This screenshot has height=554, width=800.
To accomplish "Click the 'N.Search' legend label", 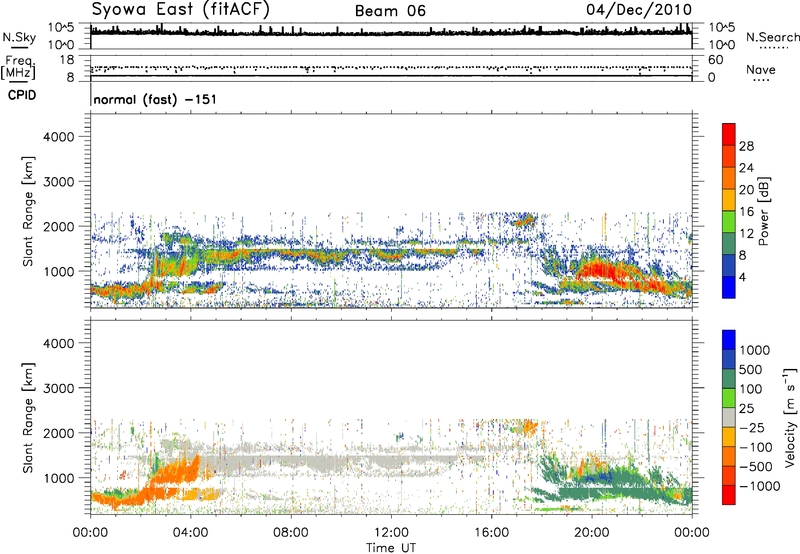I will (773, 37).
